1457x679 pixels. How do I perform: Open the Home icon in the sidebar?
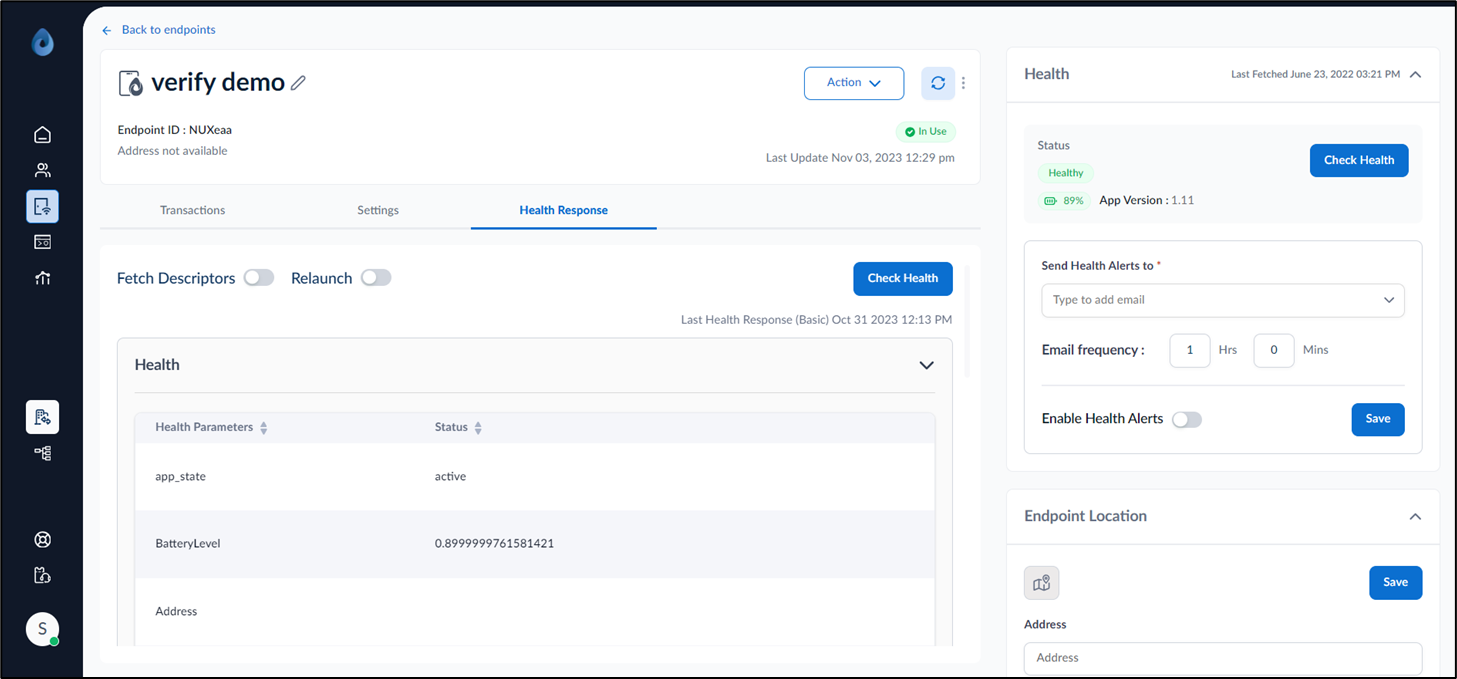(42, 135)
